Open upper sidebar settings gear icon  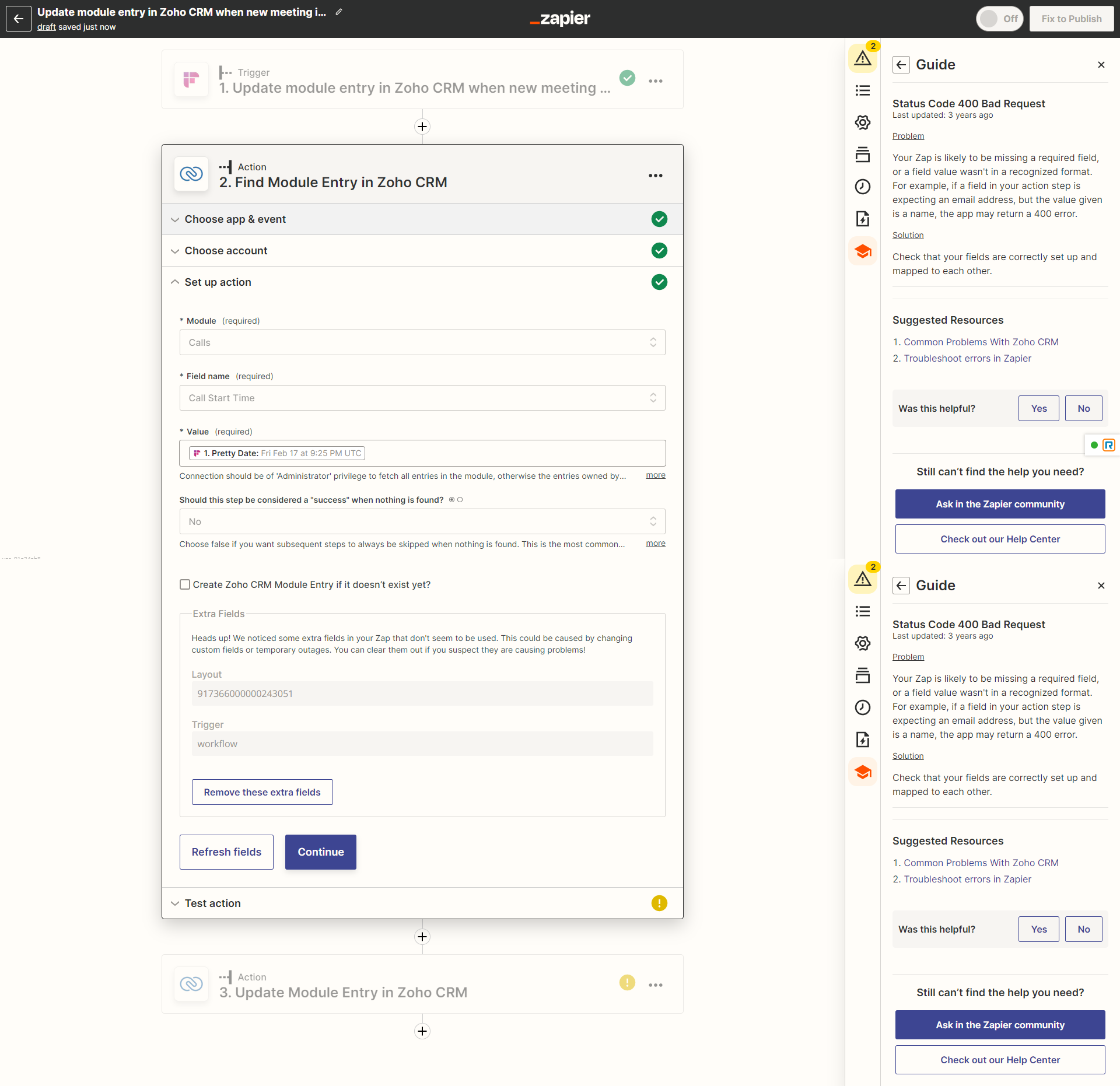click(863, 122)
